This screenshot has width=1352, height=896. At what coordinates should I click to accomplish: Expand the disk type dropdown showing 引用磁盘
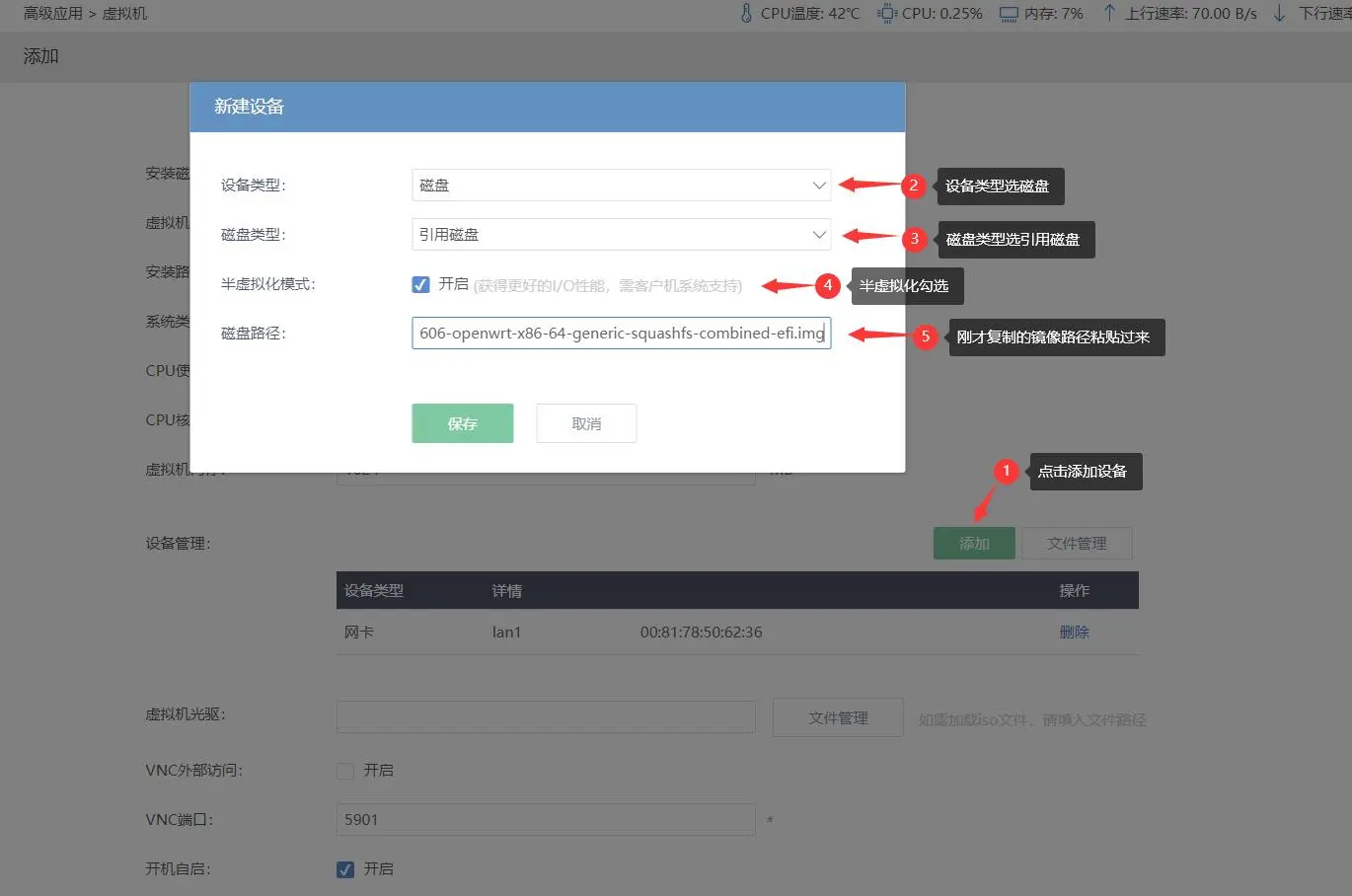pyautogui.click(x=621, y=235)
